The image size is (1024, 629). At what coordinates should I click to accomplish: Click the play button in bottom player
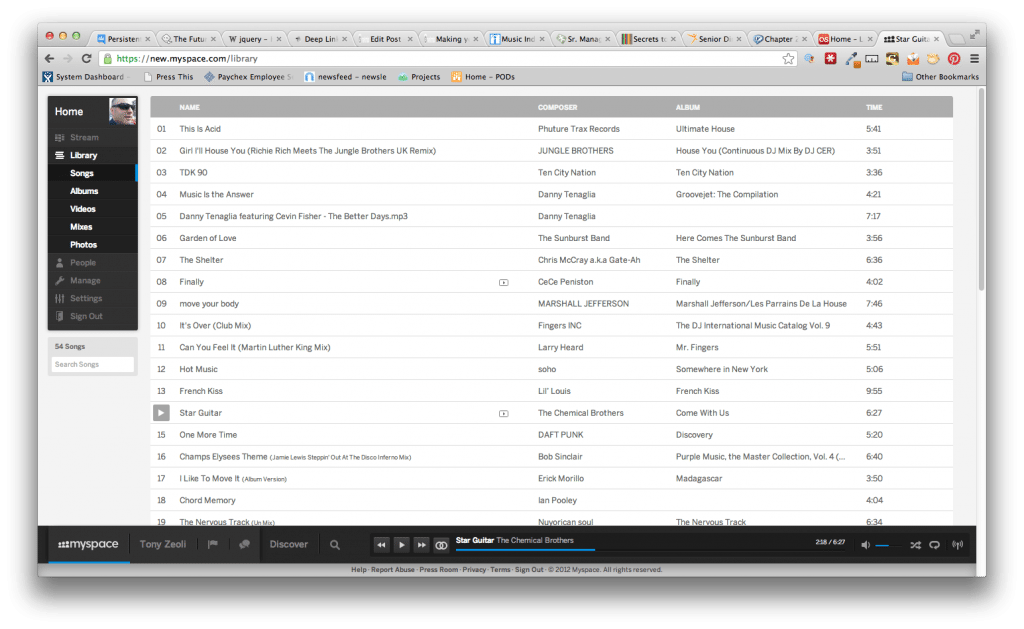pyautogui.click(x=402, y=545)
